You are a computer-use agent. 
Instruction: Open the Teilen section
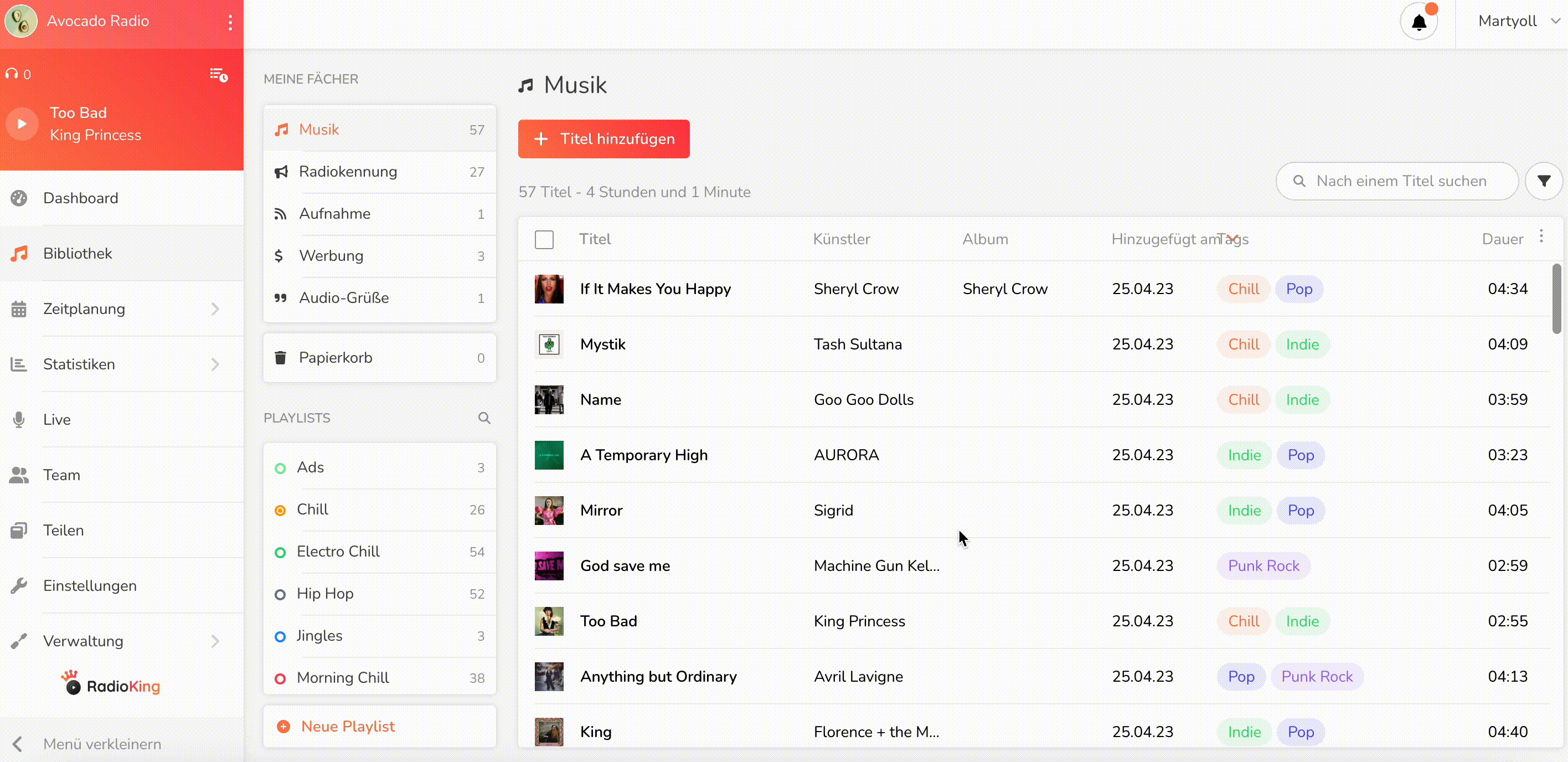point(122,530)
